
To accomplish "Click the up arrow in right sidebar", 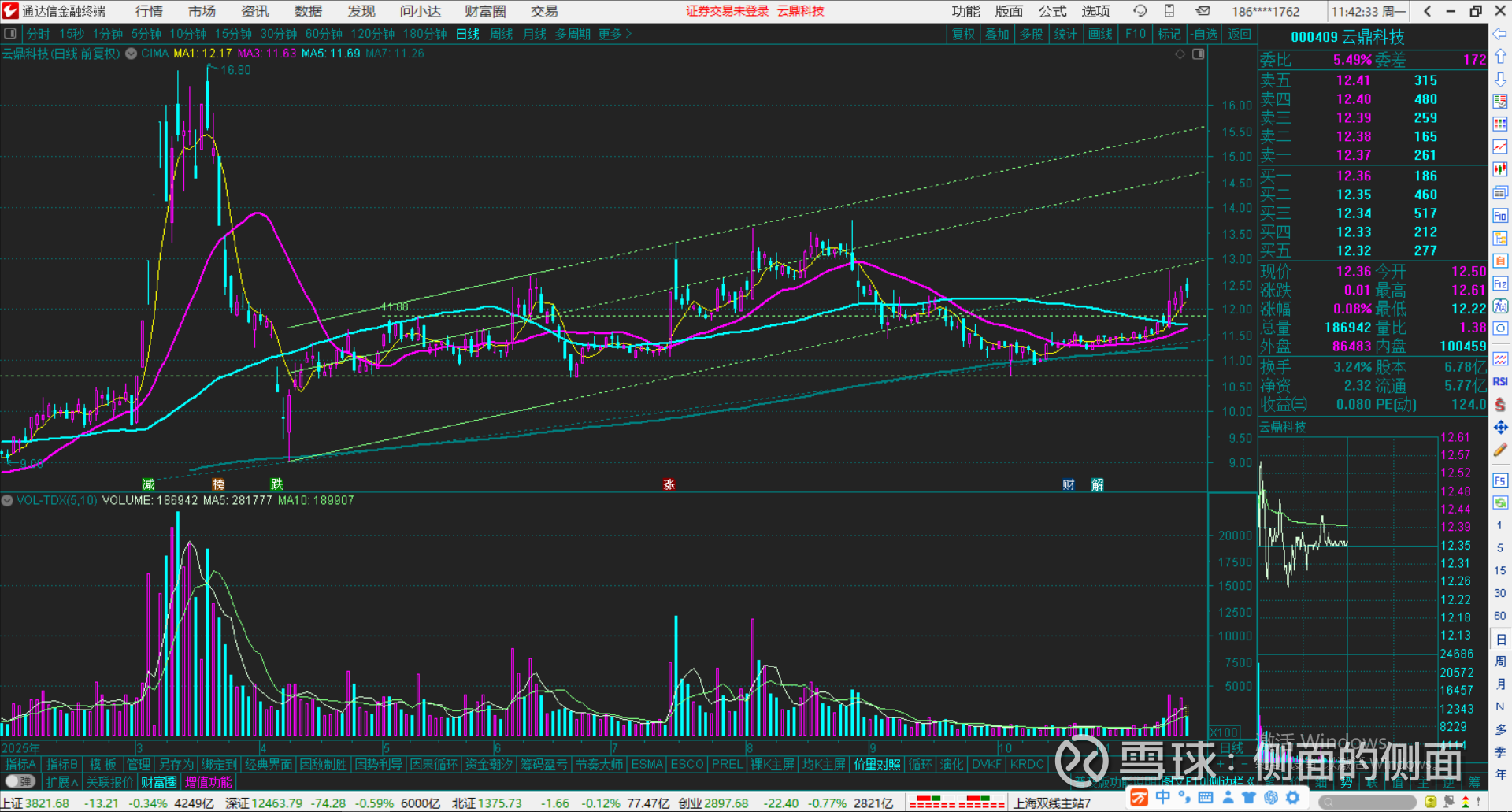I will coord(1500,57).
